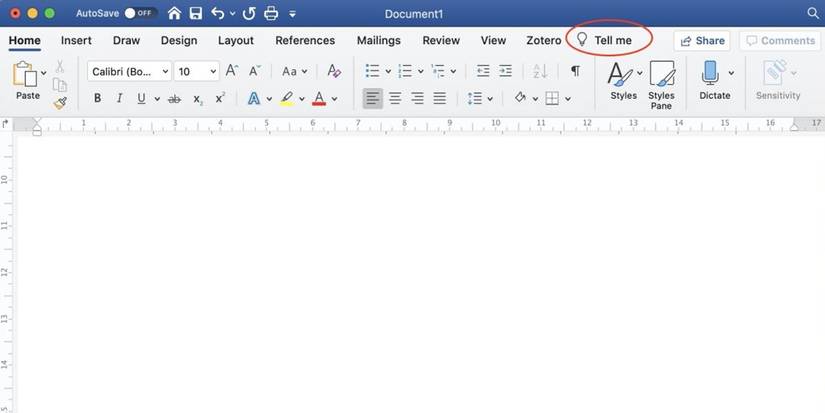Open the Insert tab
The image size is (825, 413).
(x=76, y=41)
